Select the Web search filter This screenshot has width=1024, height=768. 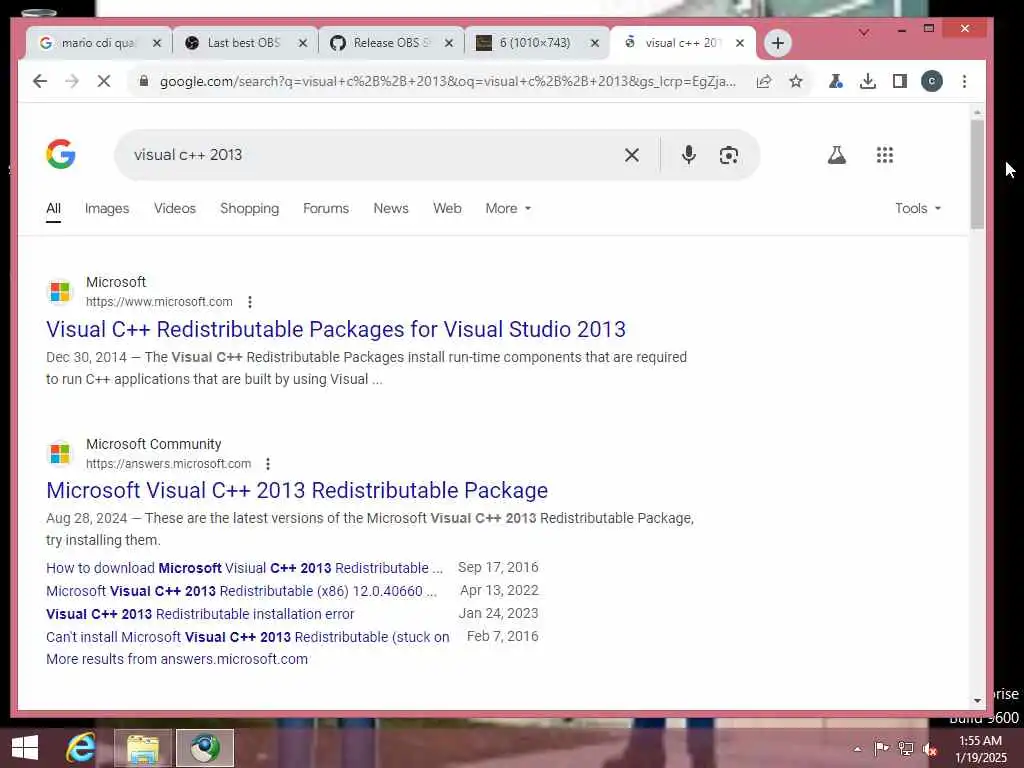point(447,208)
